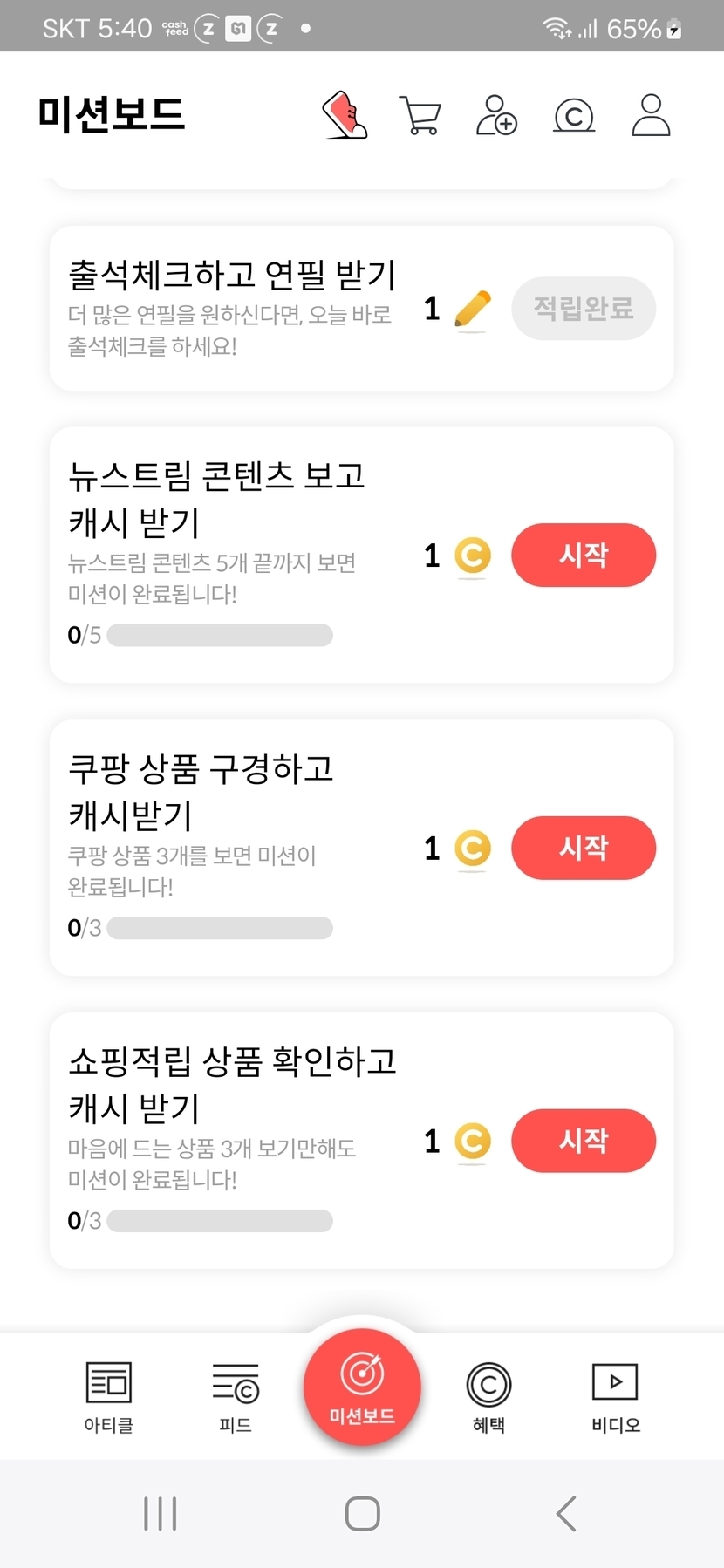Screen dimensions: 724x1568
Task: Open the shopping cart
Action: click(420, 116)
